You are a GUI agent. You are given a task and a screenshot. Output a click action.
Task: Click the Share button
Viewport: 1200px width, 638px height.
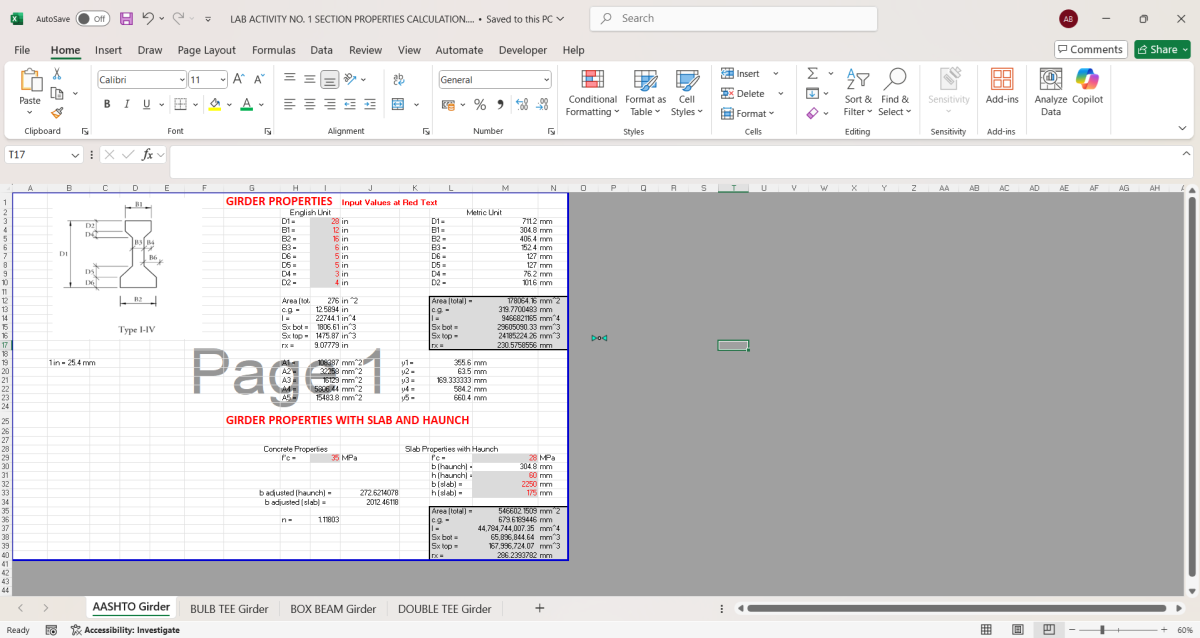pos(1161,49)
